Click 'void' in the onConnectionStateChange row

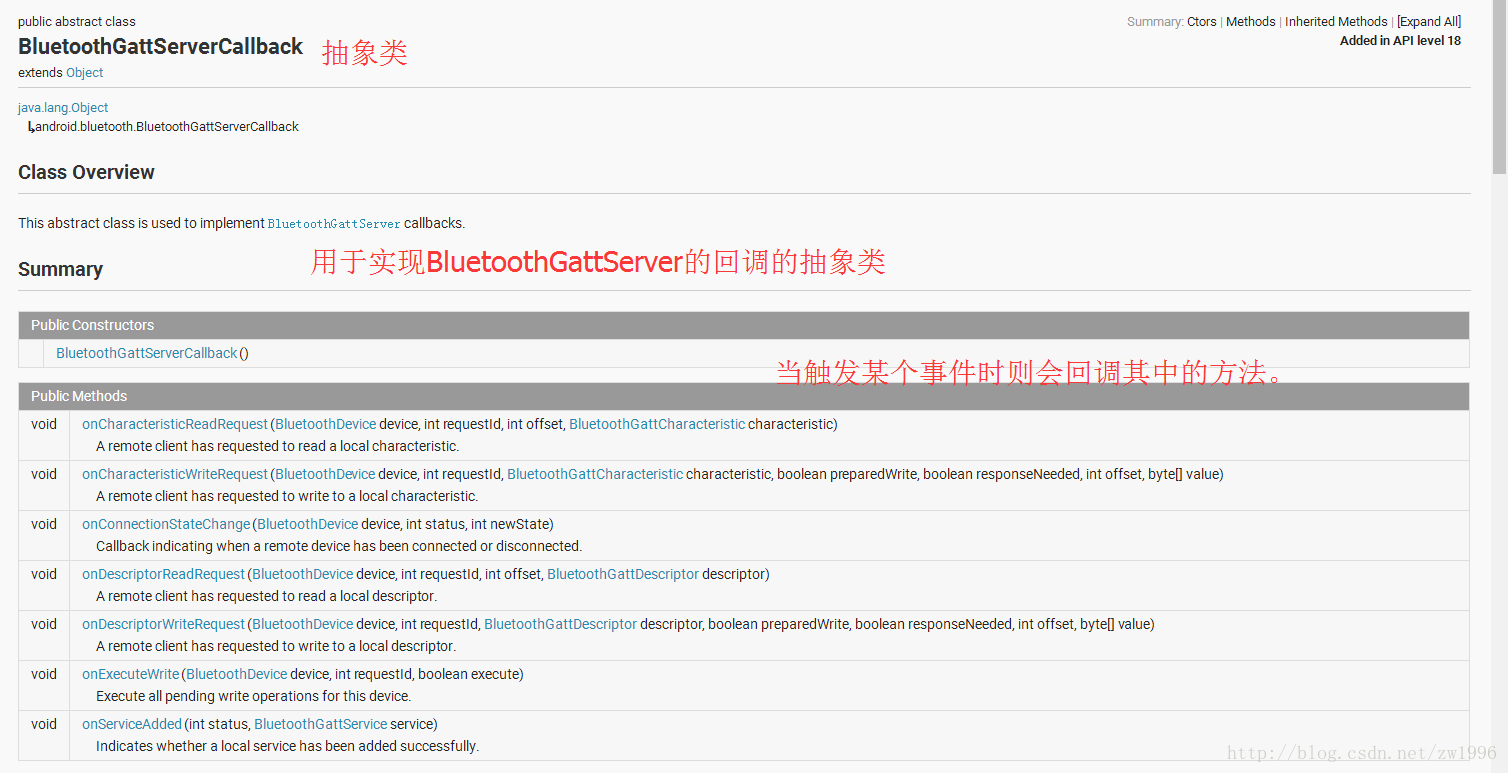[x=44, y=524]
